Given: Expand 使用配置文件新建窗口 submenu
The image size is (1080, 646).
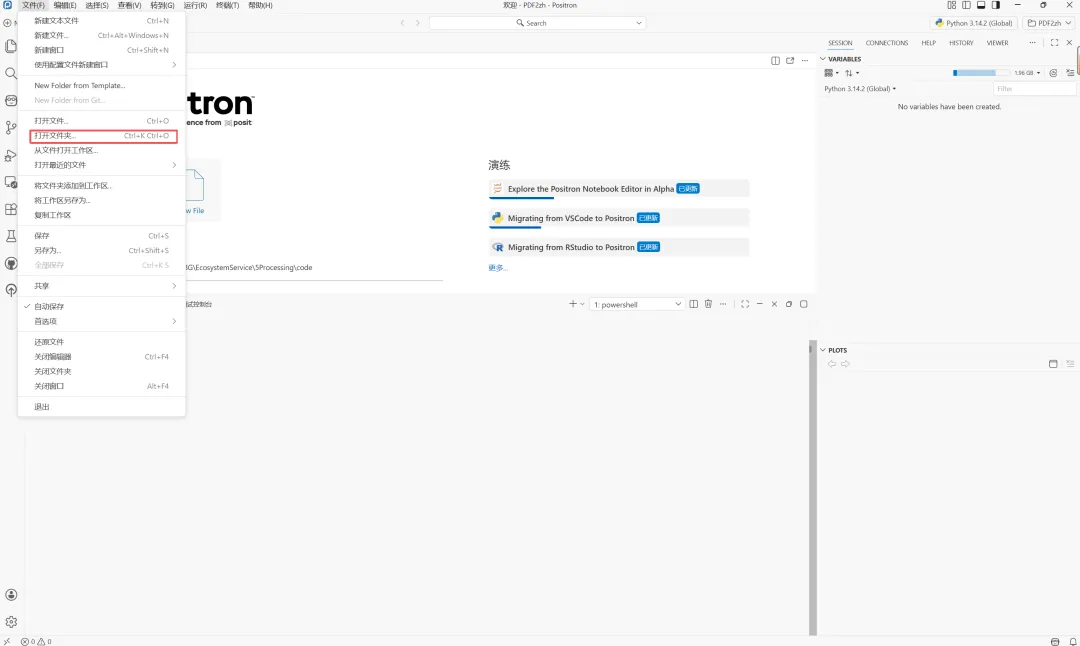Looking at the screenshot, I should coord(101,65).
